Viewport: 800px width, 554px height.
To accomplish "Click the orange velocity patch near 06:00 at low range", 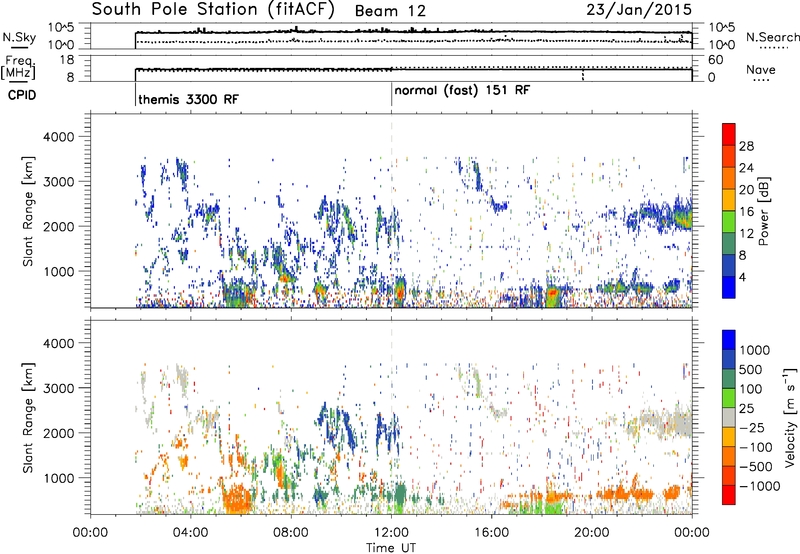I will click(237, 497).
